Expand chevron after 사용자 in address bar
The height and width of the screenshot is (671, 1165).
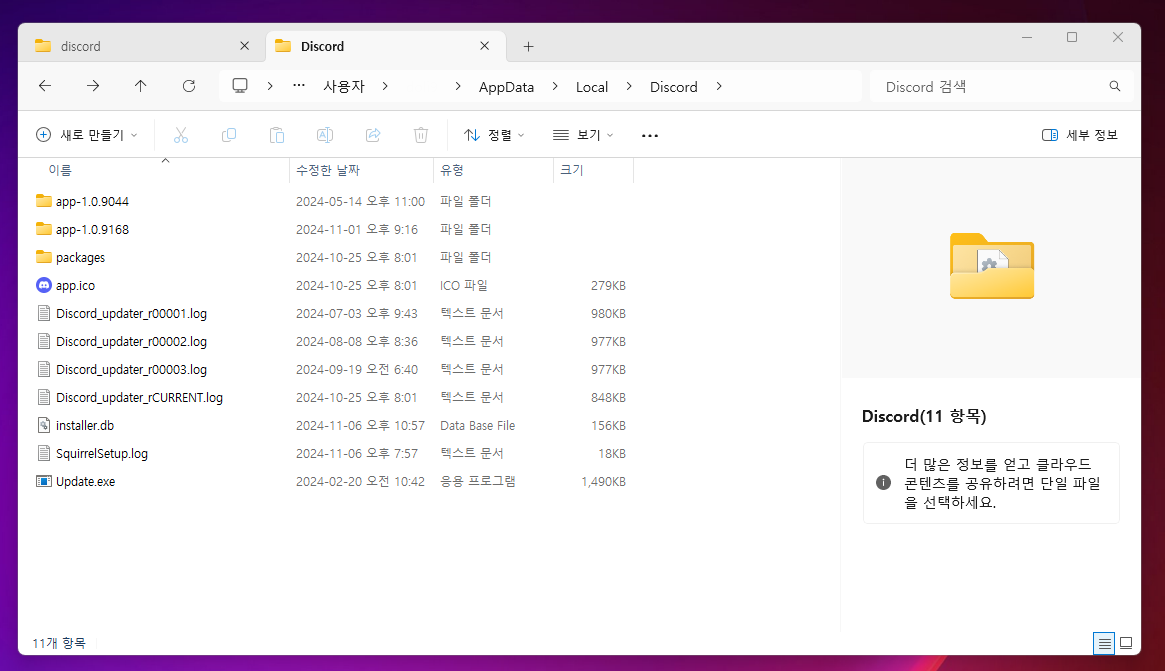coord(385,86)
